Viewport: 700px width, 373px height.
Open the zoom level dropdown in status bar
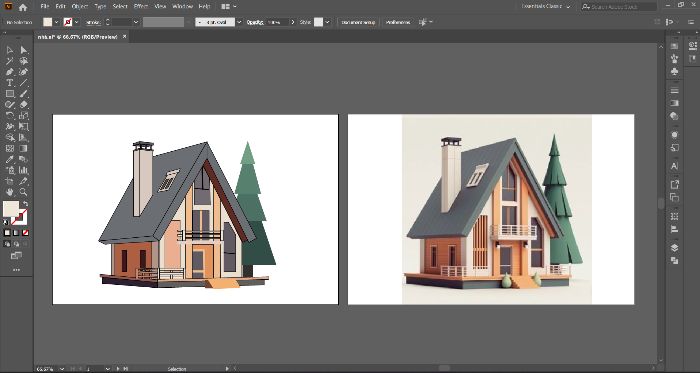coord(62,369)
